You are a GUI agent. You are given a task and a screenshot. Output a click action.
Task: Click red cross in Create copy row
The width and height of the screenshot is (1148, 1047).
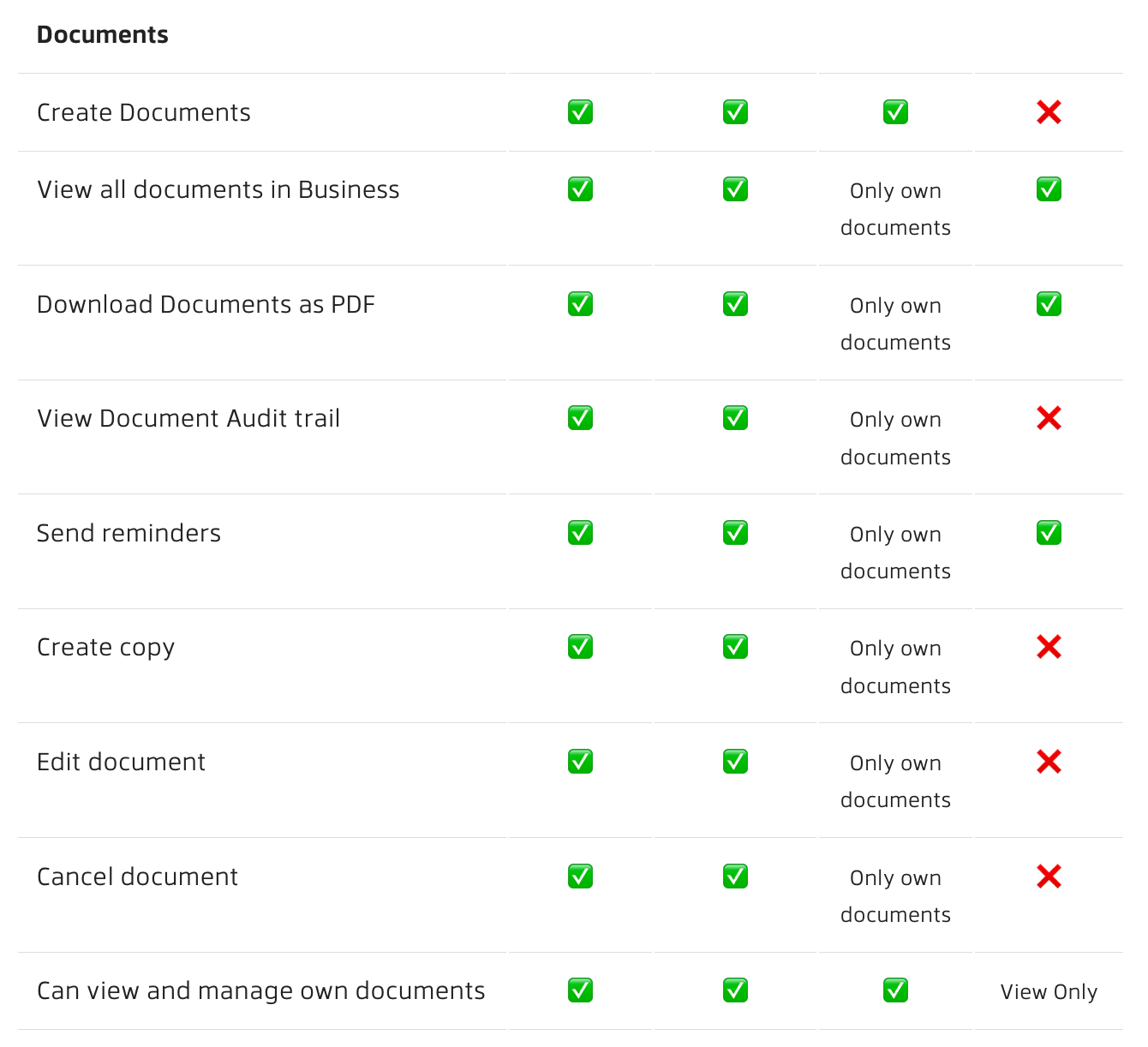[x=1049, y=647]
